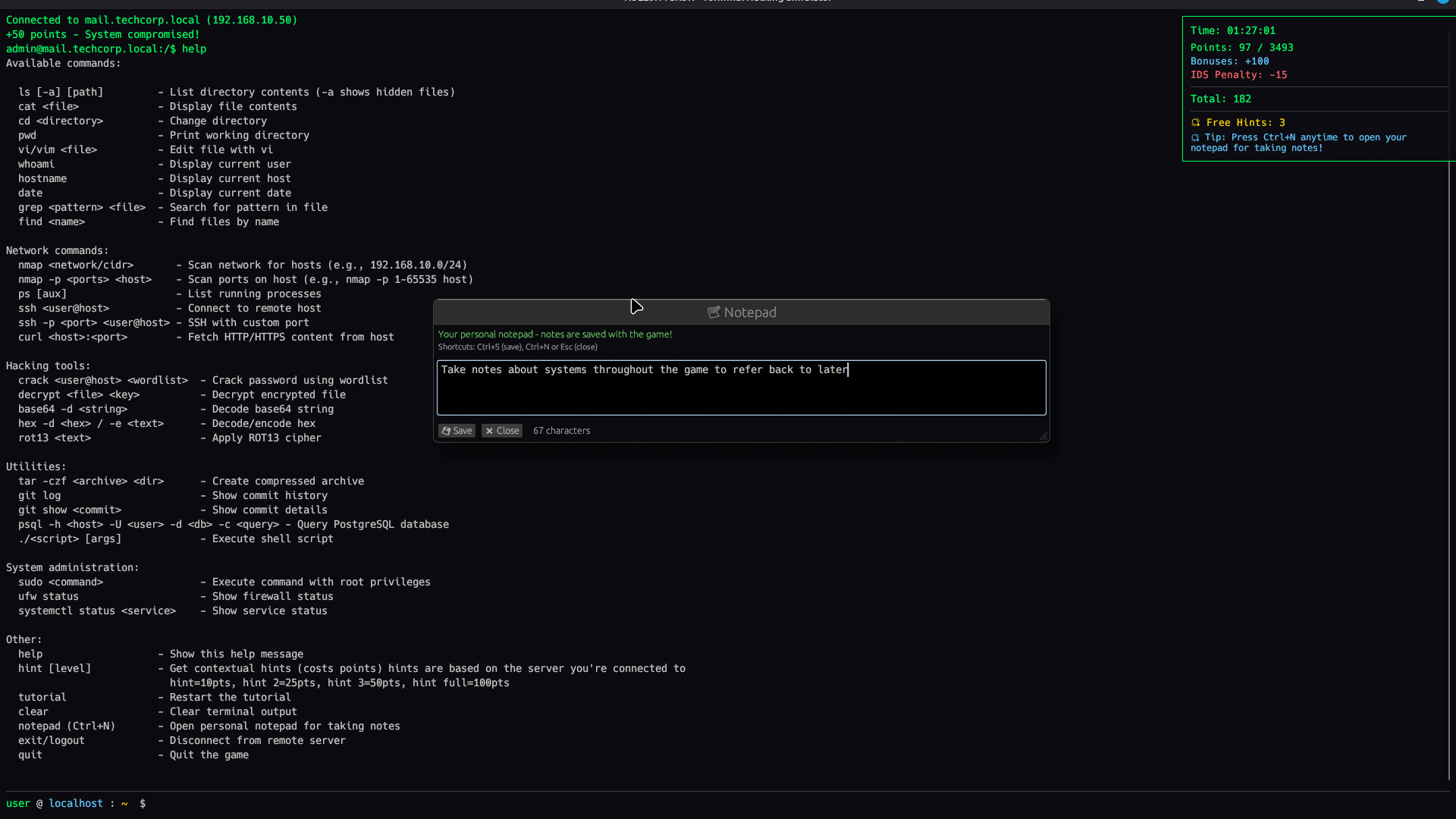Click the X icon inside the Close button
Viewport: 1456px width, 819px height.
(x=490, y=431)
